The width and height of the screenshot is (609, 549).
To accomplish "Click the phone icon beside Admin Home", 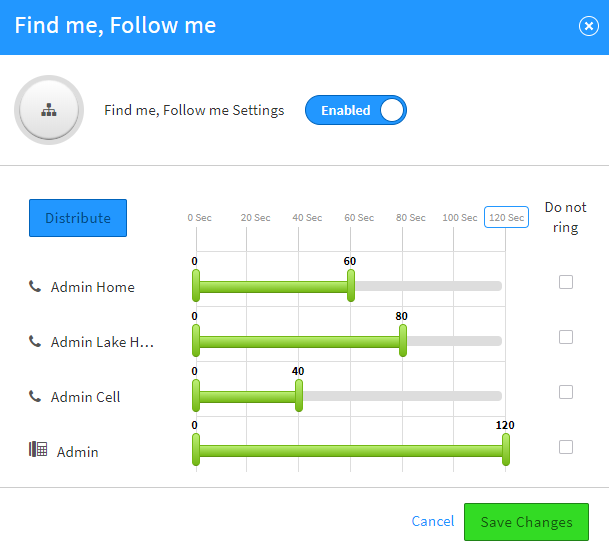I will 36,287.
